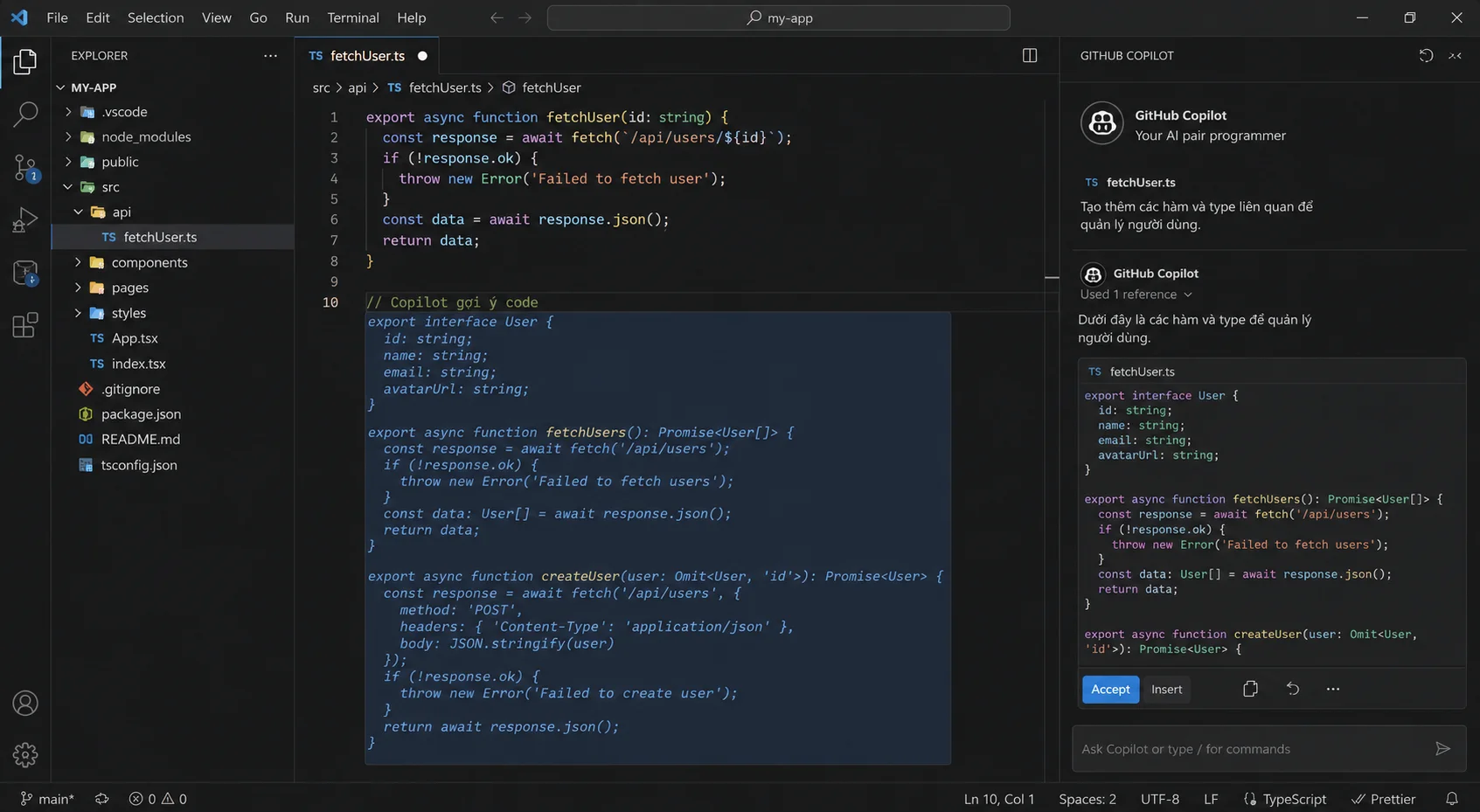Expand the pages folder

pos(79,288)
